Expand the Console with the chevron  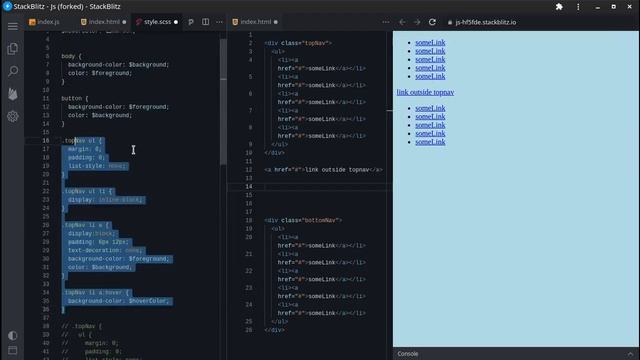point(630,354)
